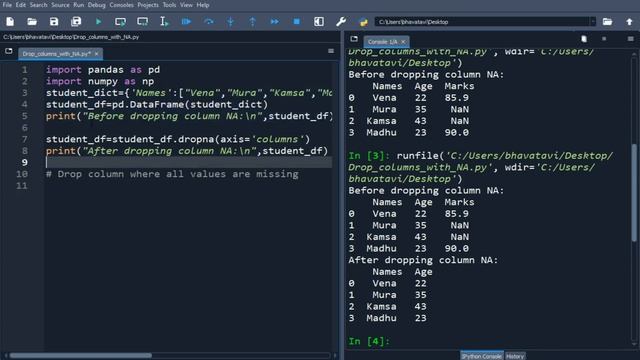Viewport: 640px width, 360px height.
Task: Click line 1 'import pandas as pd'
Action: (103, 70)
